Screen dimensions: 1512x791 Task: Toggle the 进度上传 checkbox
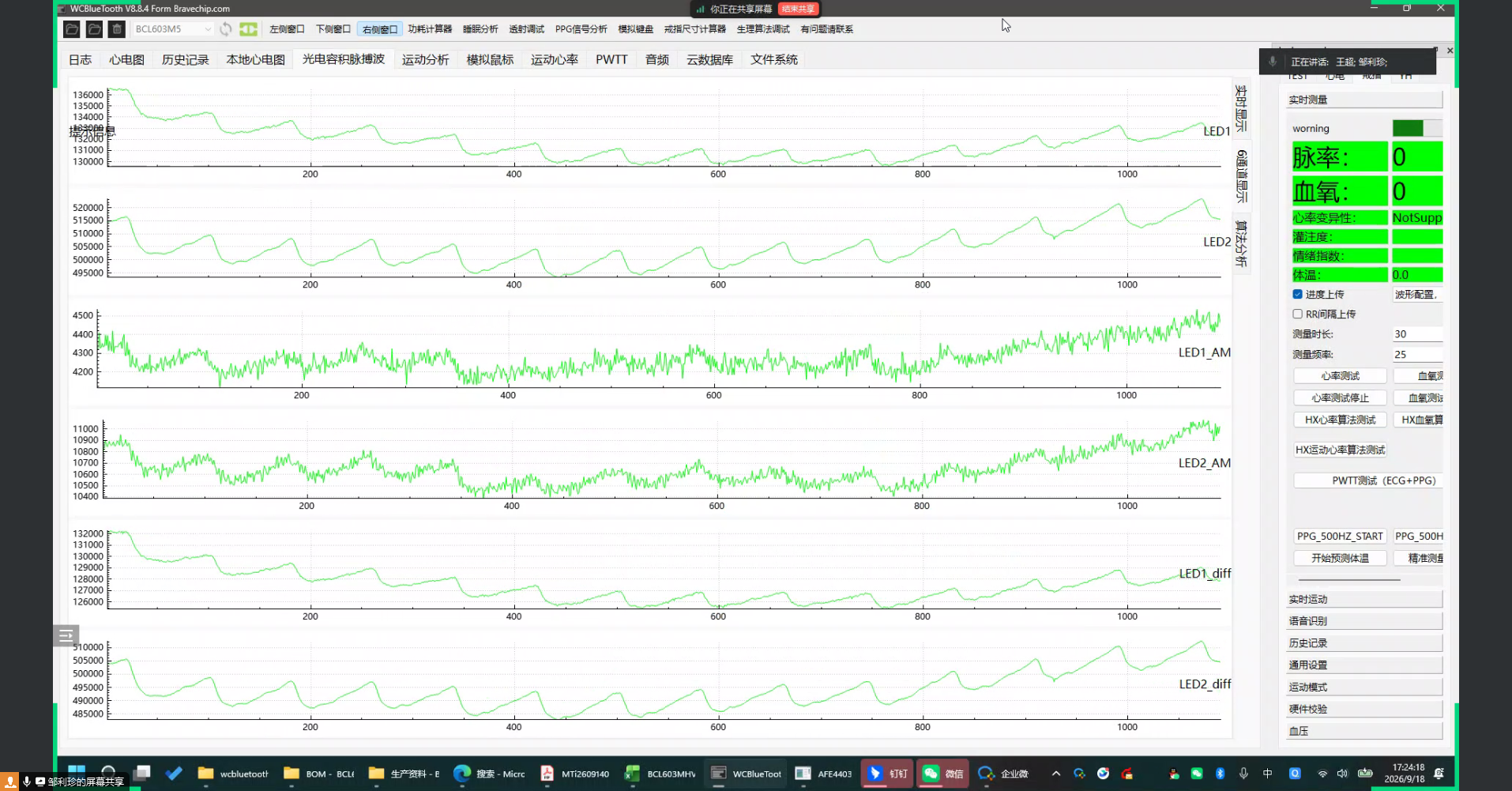tap(1297, 294)
